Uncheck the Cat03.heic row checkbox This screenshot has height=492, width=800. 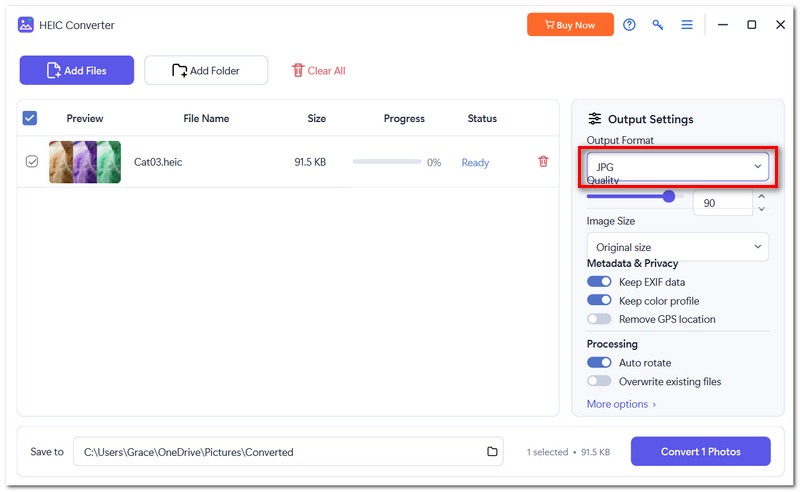(32, 162)
